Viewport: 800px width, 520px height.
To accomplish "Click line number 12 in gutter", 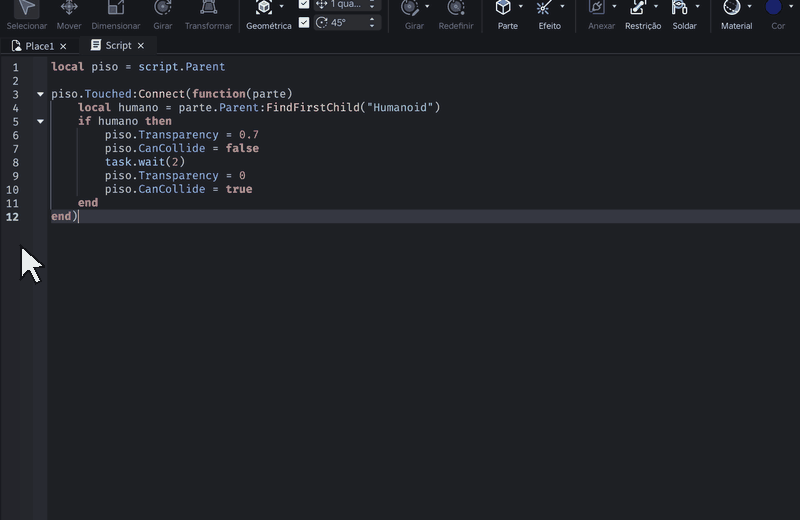I will [x=12, y=217].
